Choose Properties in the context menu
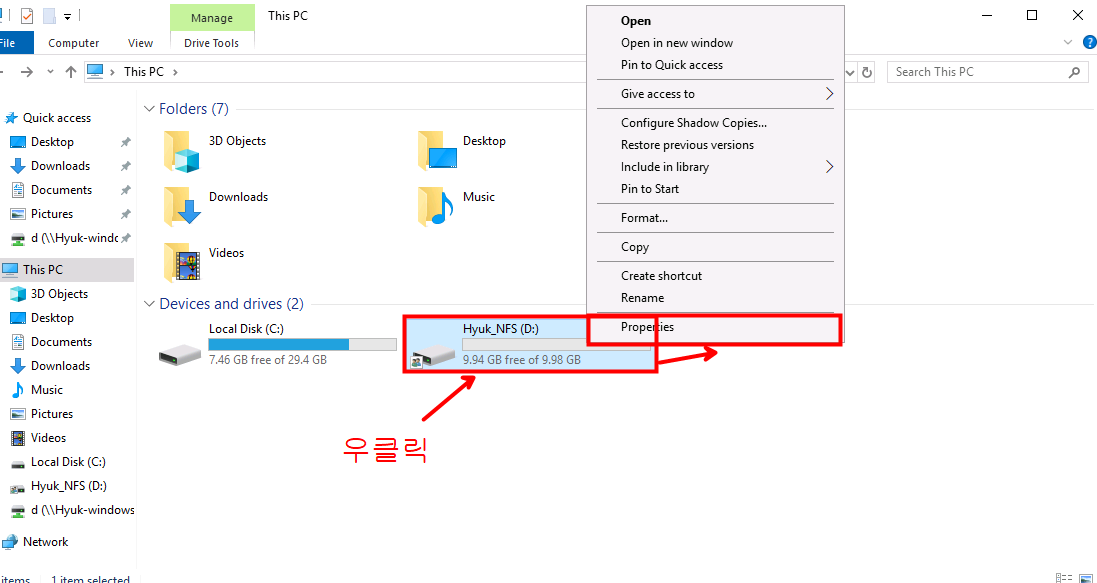The height and width of the screenshot is (583, 1097). [715, 327]
